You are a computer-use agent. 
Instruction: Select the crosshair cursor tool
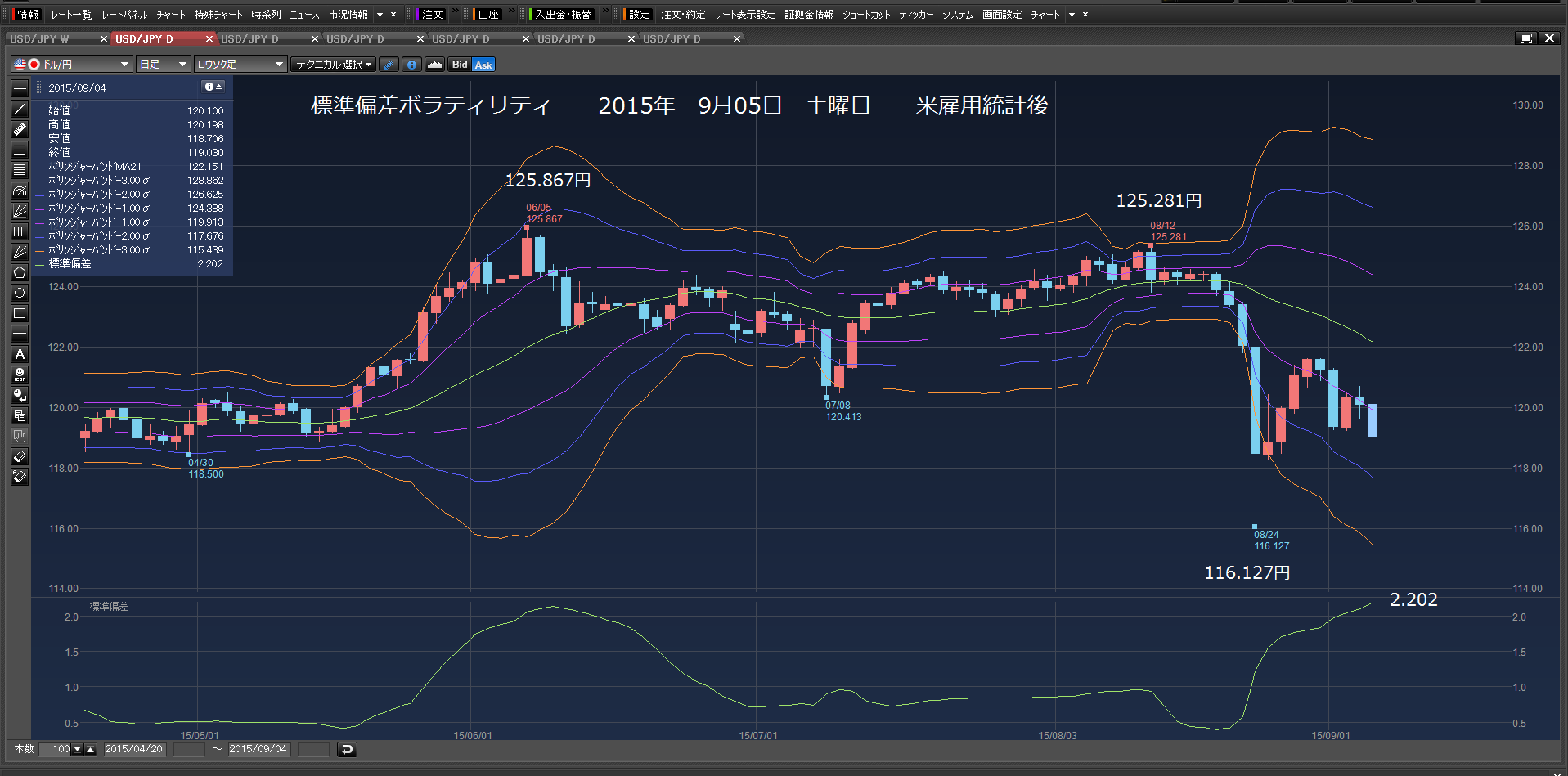pyautogui.click(x=20, y=88)
